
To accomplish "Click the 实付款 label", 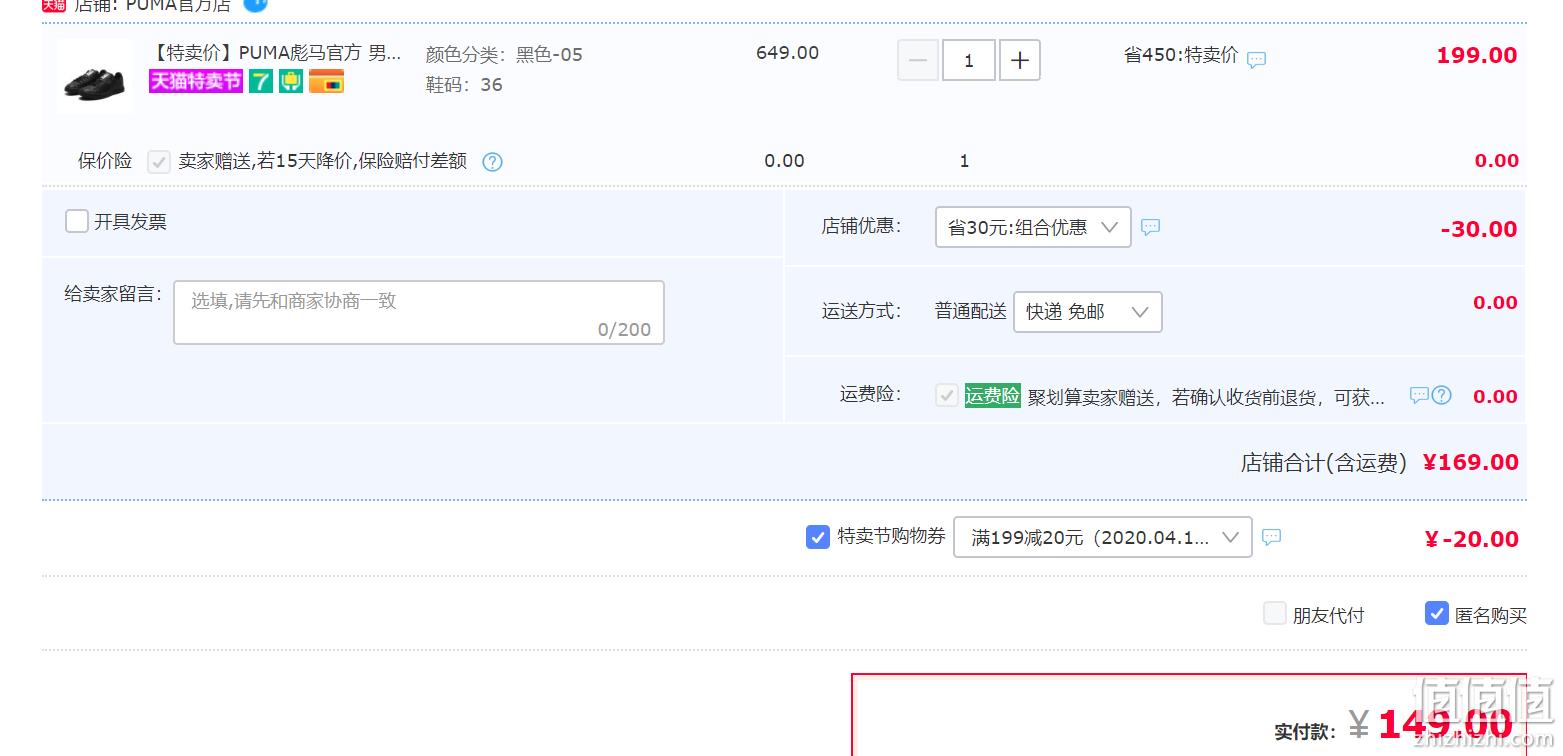I will (x=1305, y=732).
